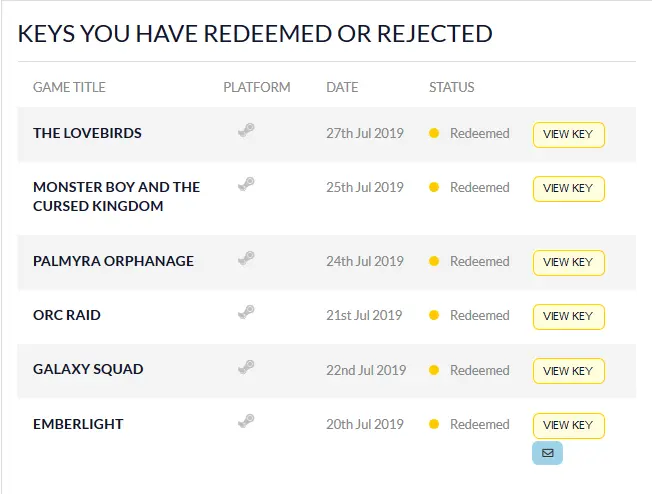View key for Emberlight
Screen dimensions: 652x494
pyautogui.click(x=568, y=426)
